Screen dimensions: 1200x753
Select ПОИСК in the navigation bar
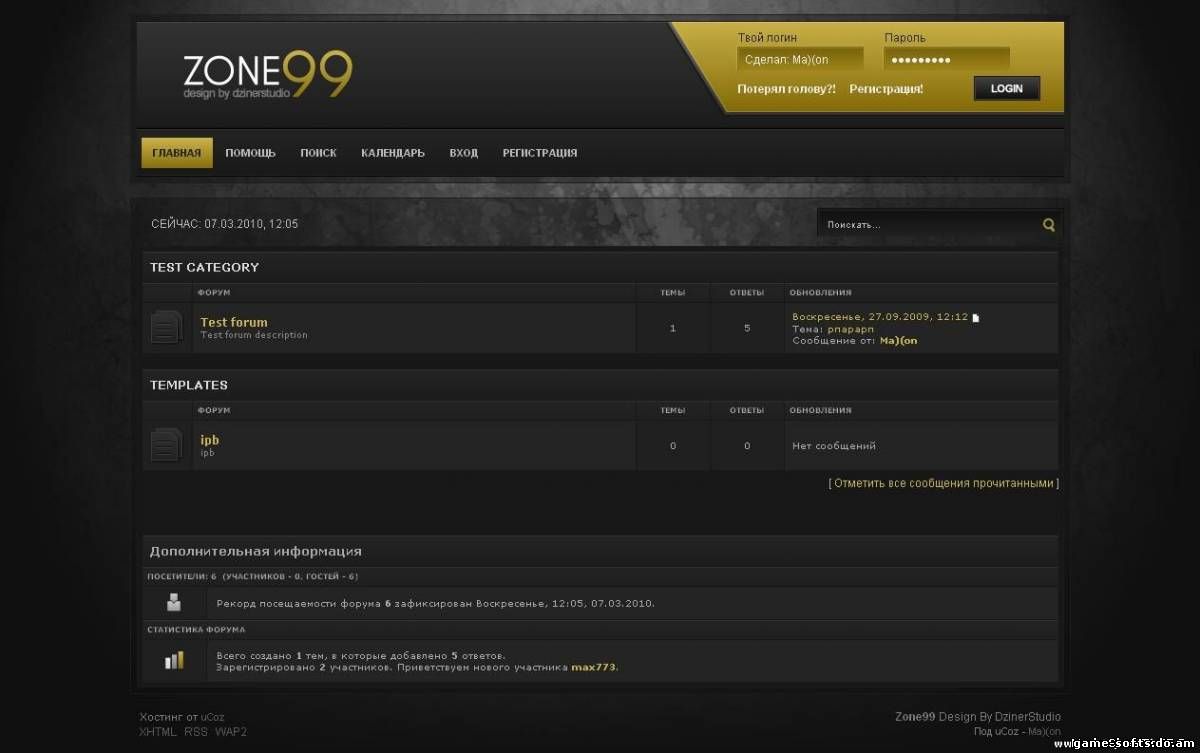[318, 153]
